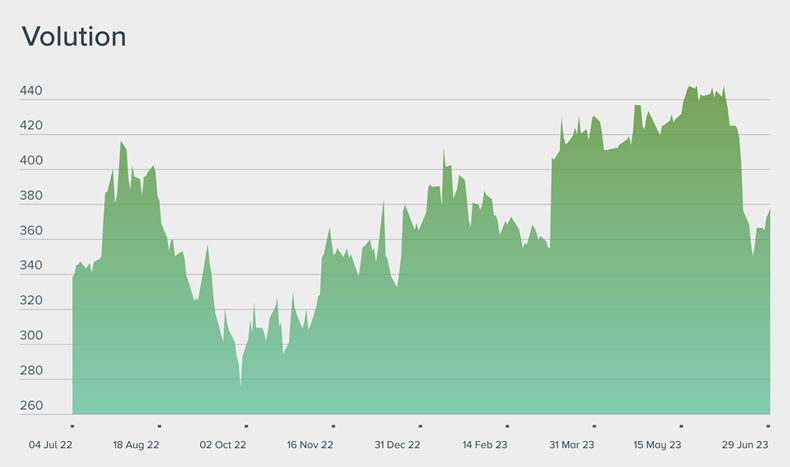The image size is (790, 467).
Task: Click the Volution chart title
Action: 74,37
